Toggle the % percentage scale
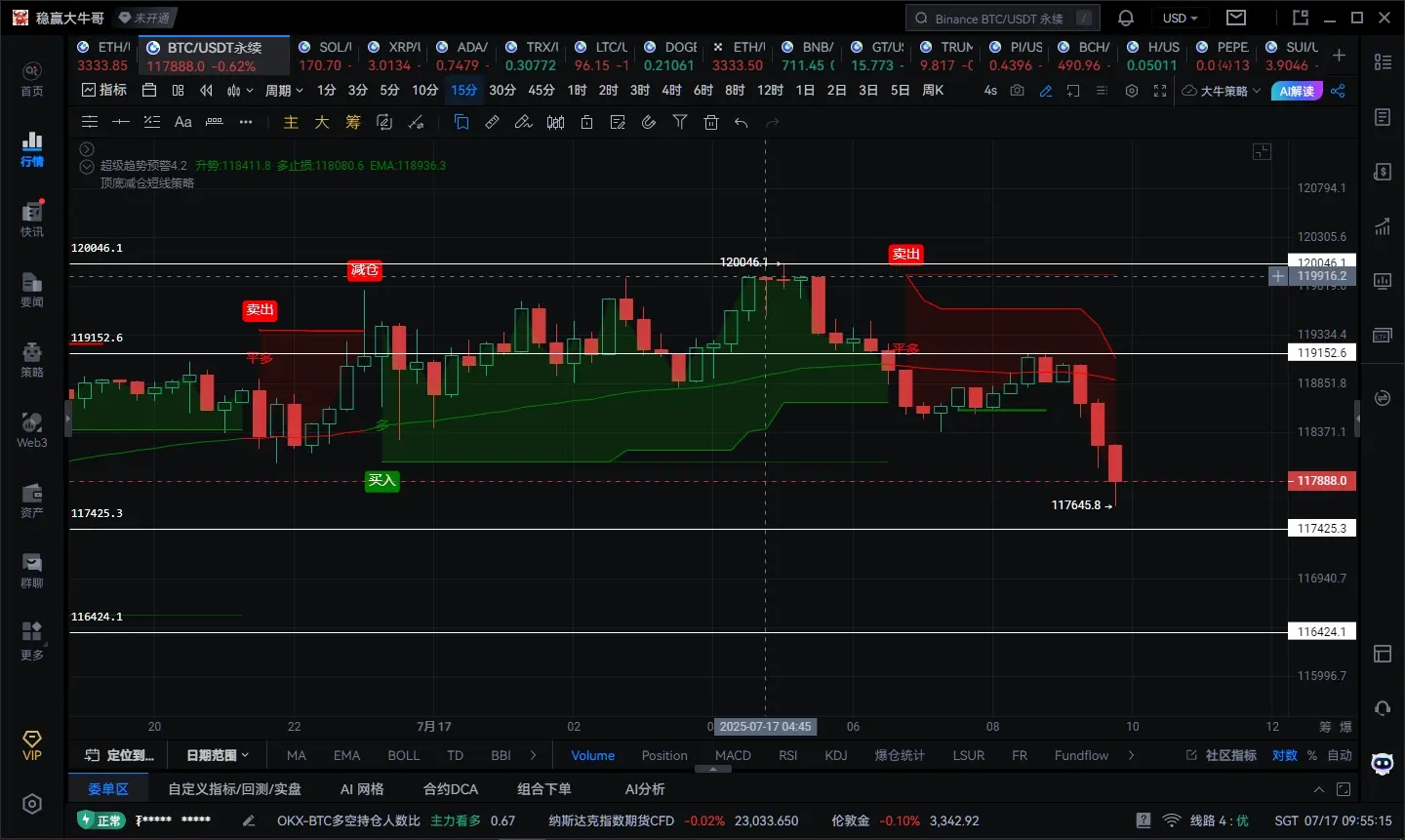Screen dimensions: 1405x840 pos(1312,755)
